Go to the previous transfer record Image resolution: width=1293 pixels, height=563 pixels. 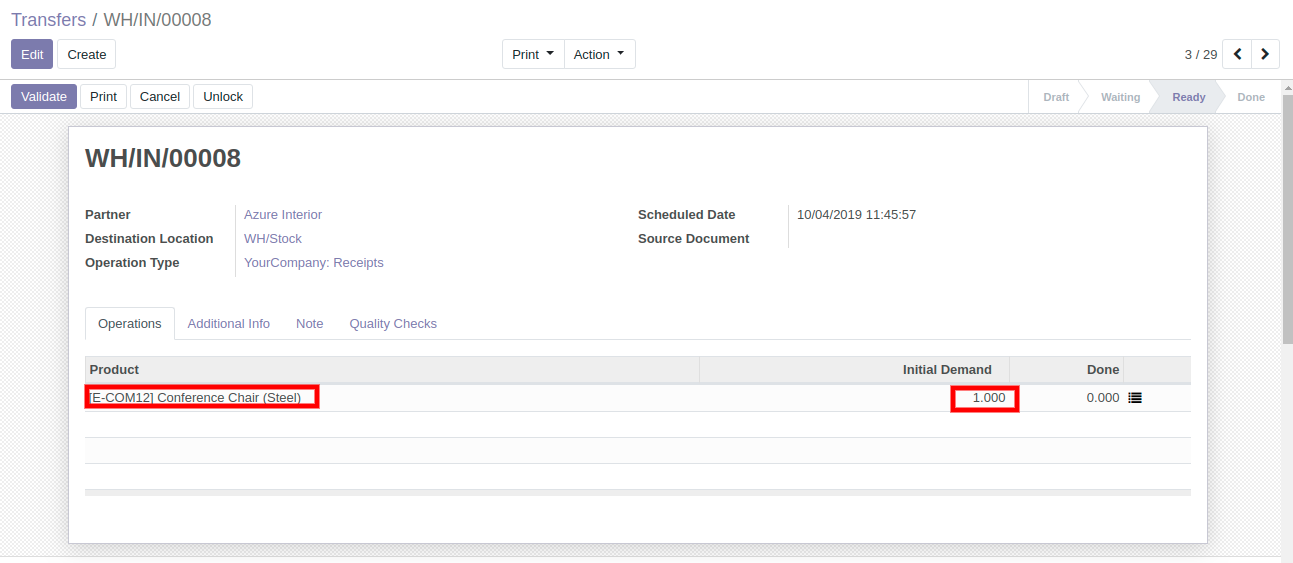(x=1238, y=54)
